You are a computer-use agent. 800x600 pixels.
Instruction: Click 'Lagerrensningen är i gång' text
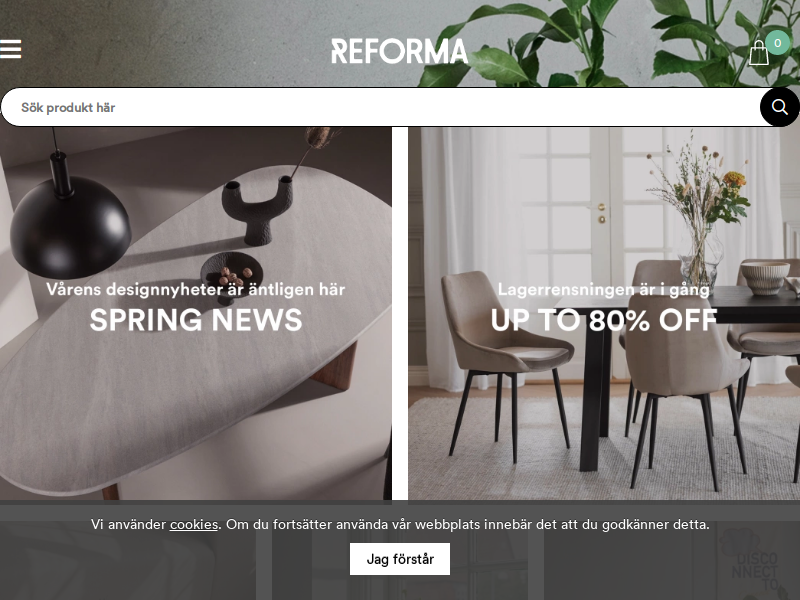click(x=604, y=289)
